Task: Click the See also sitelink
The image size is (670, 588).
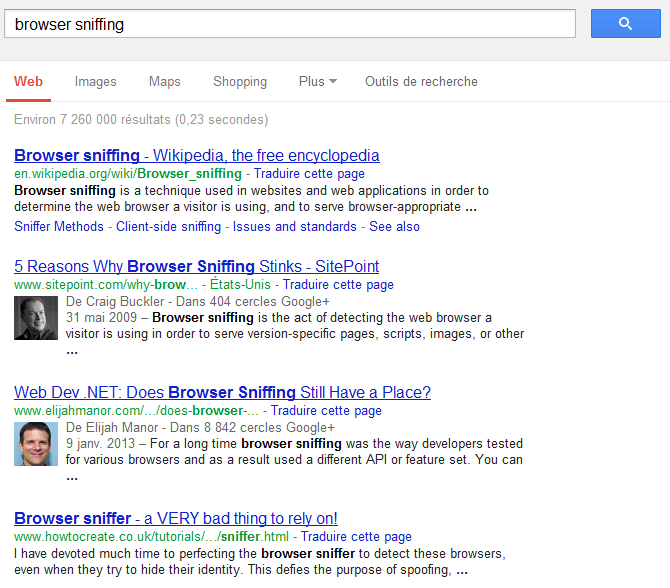Action: [x=394, y=226]
